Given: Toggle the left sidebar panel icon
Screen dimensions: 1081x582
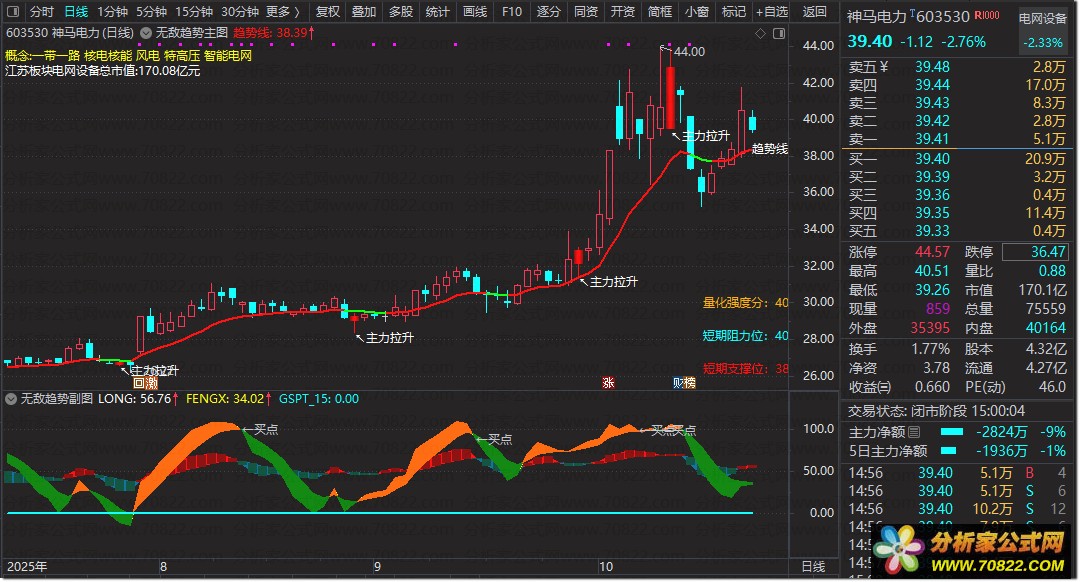Looking at the screenshot, I should (12, 12).
